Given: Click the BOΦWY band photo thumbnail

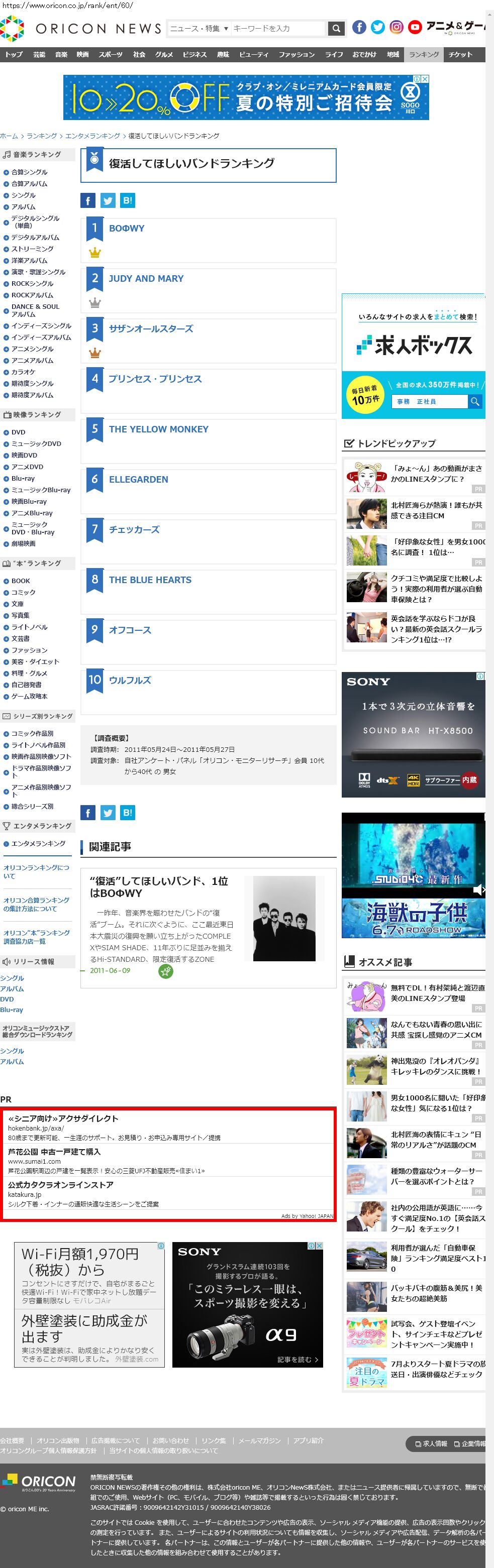Looking at the screenshot, I should pos(284,919).
